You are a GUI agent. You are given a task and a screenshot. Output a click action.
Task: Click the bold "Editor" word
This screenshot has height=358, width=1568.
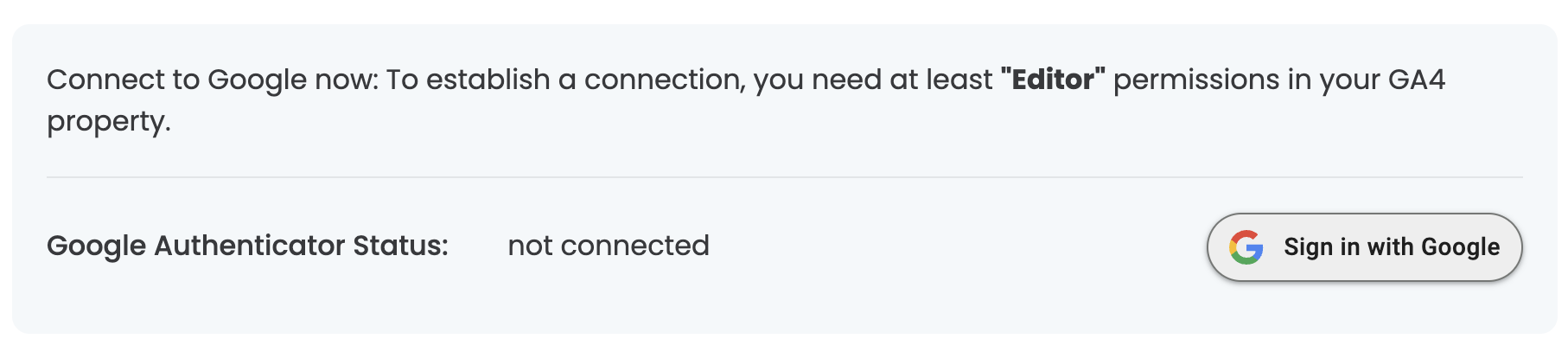click(1053, 80)
